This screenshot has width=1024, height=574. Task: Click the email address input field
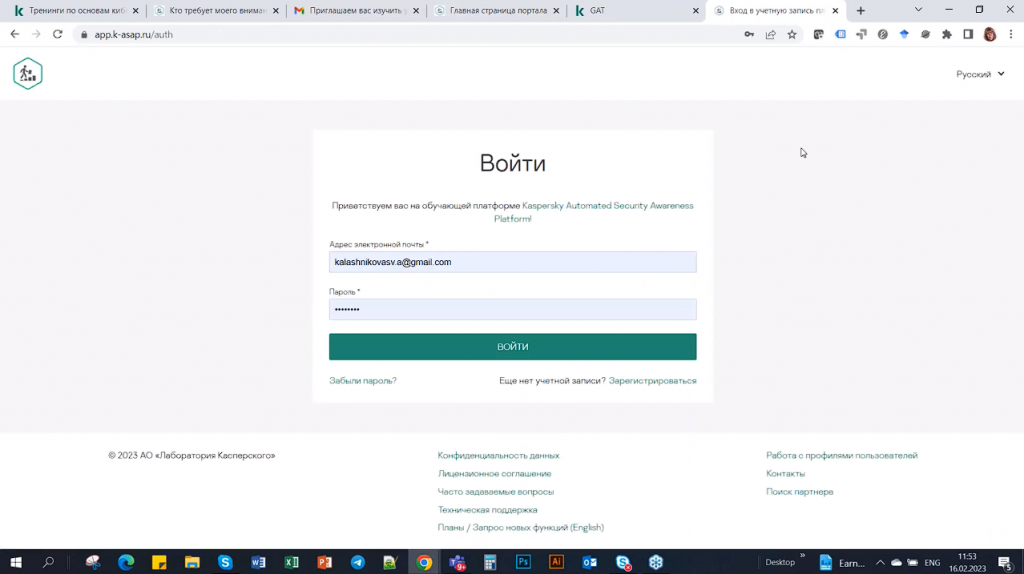513,262
